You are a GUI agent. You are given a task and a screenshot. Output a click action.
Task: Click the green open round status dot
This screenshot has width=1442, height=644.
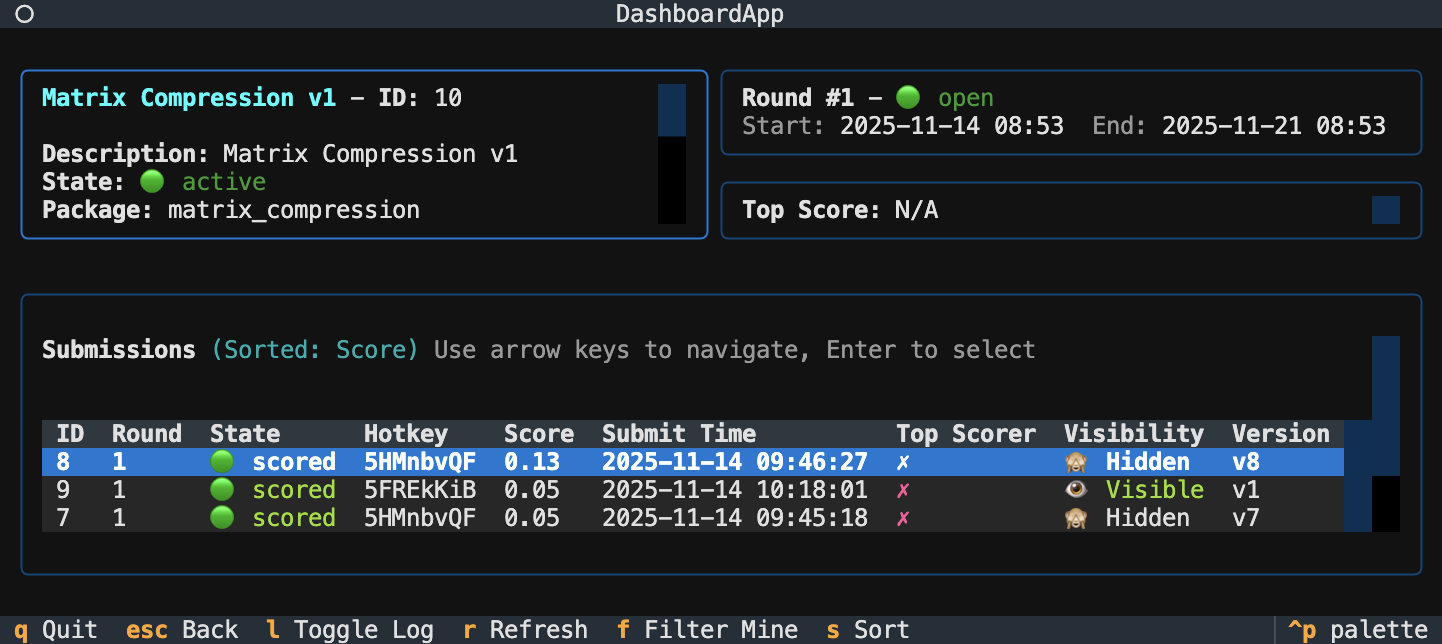(907, 98)
